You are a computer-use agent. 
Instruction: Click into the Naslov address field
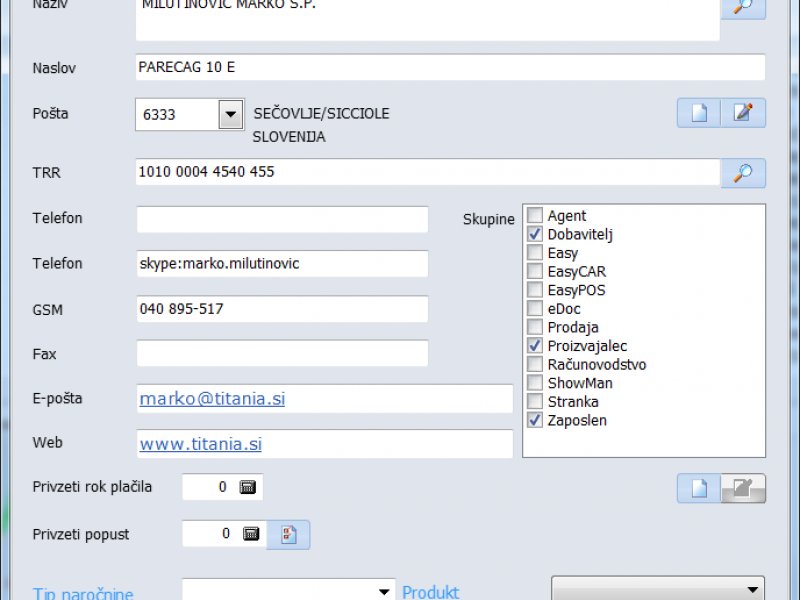[450, 68]
